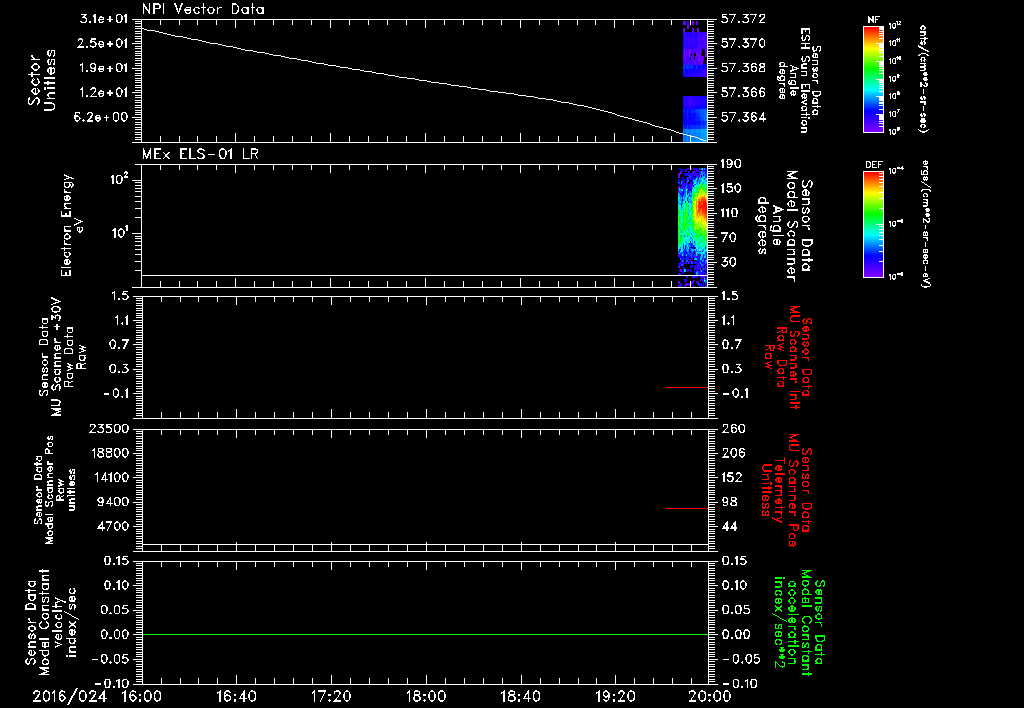Click the '18:40' time tick label
Image resolution: width=1024 pixels, height=708 pixels.
tap(520, 696)
